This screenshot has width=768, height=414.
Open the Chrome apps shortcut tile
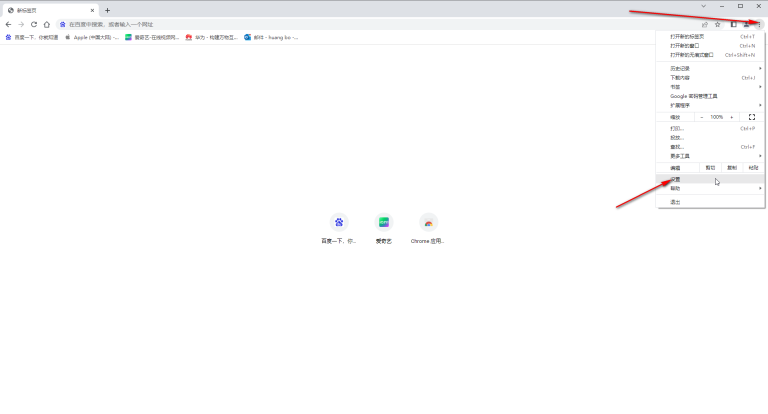[x=428, y=229]
